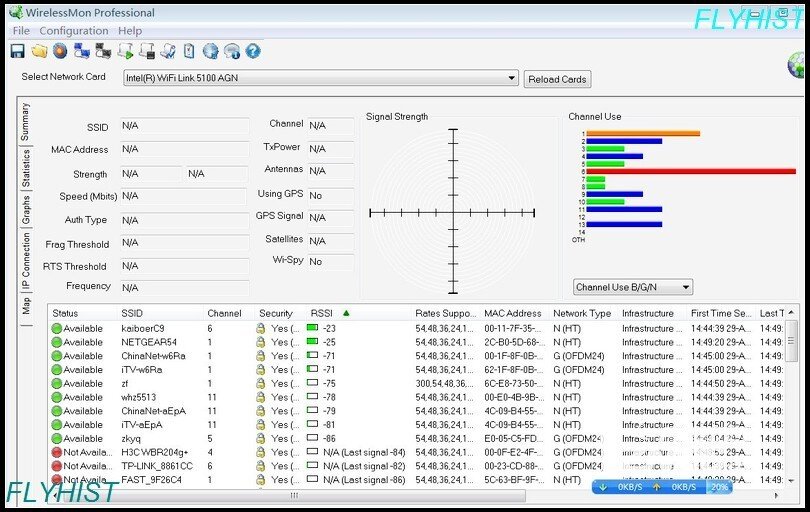
Task: Click the scroll-down arrow of network list
Action: 791,480
